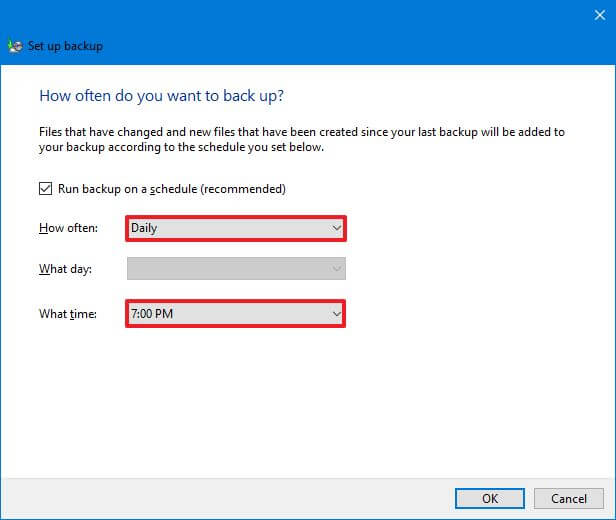This screenshot has height=520, width=616.
Task: Uncheck the Run backup on a schedule checkbox
Action: click(x=45, y=188)
